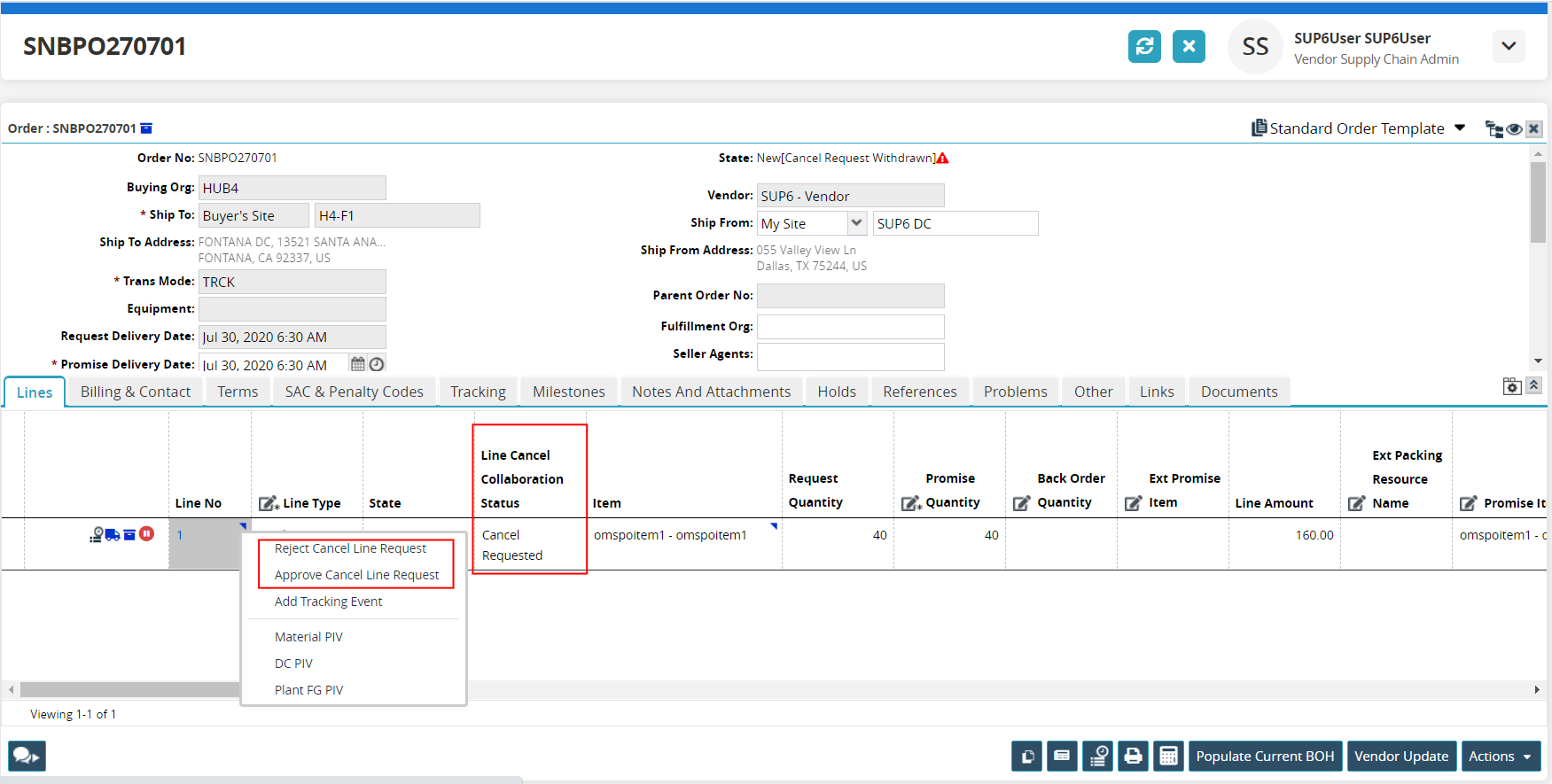Open the Actions dropdown button

coord(1500,756)
